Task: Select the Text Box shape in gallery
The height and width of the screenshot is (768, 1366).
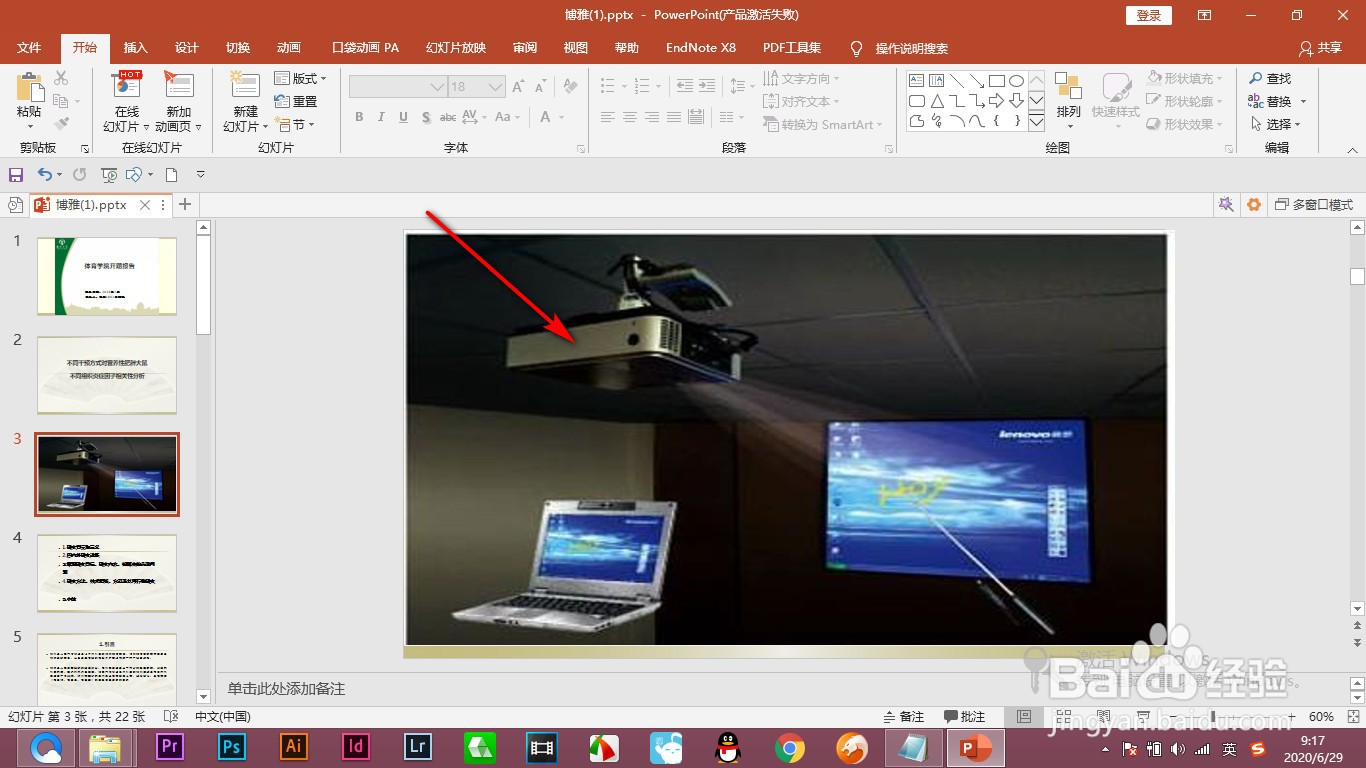Action: click(x=916, y=81)
